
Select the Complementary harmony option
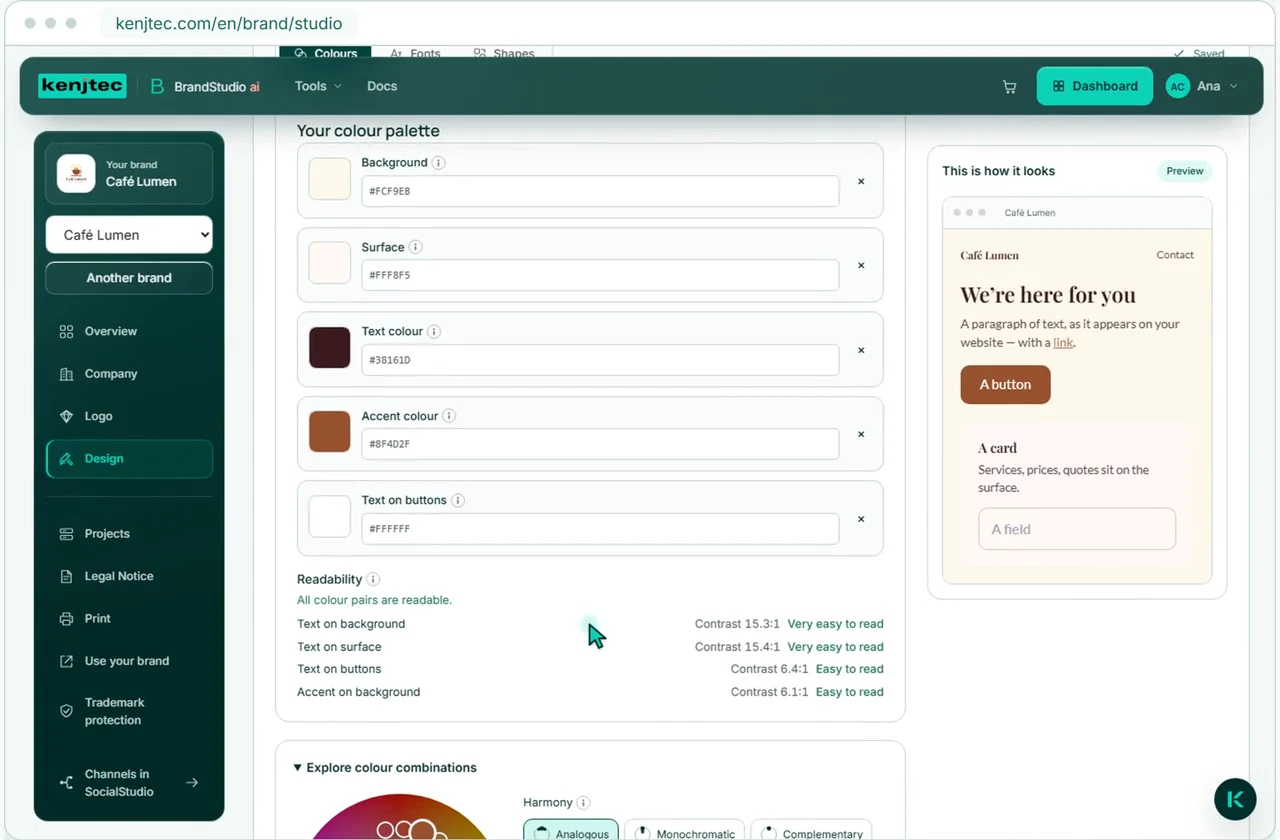pyautogui.click(x=811, y=831)
